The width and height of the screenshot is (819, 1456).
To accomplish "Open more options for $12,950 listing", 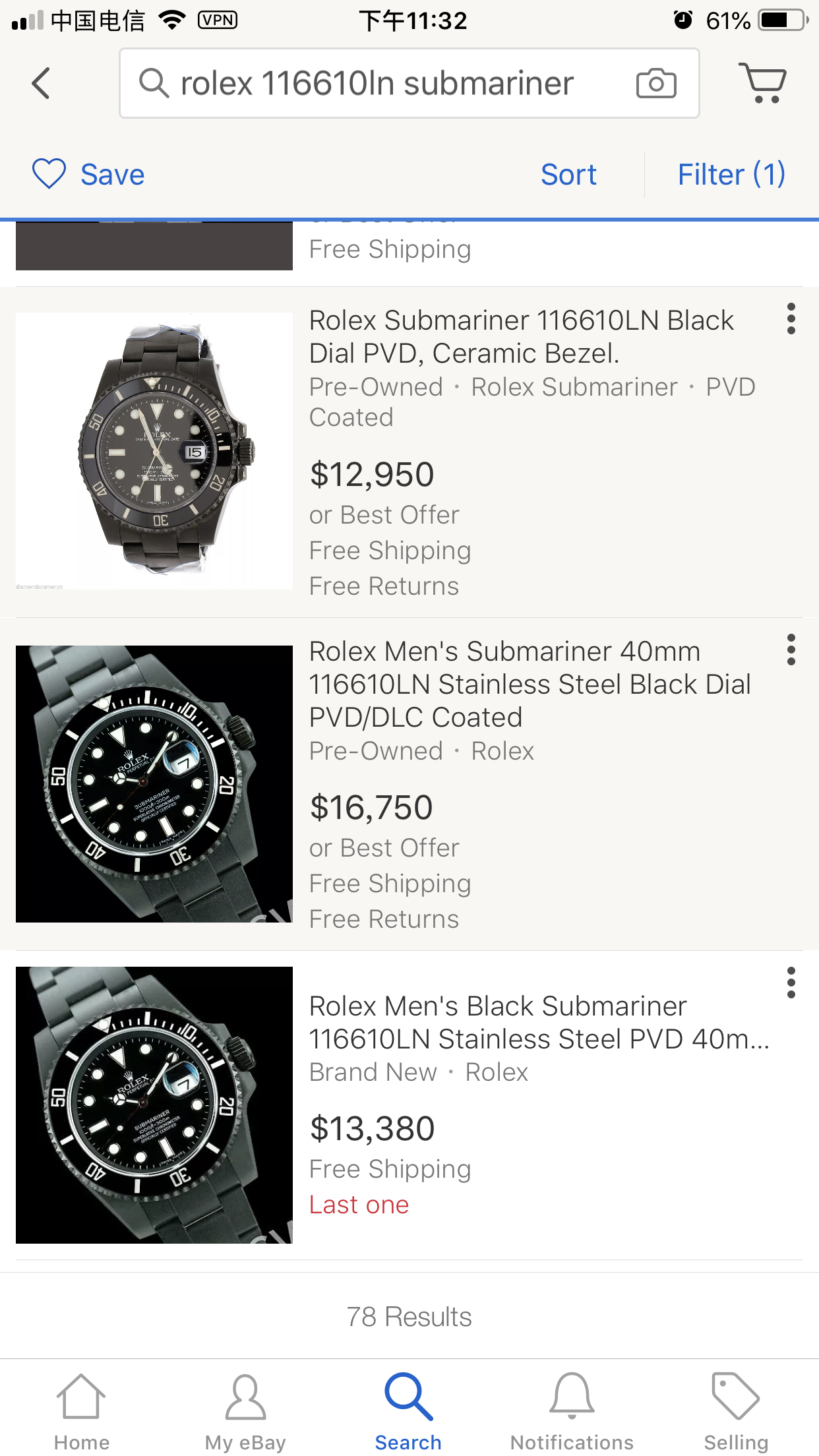I will click(x=791, y=319).
